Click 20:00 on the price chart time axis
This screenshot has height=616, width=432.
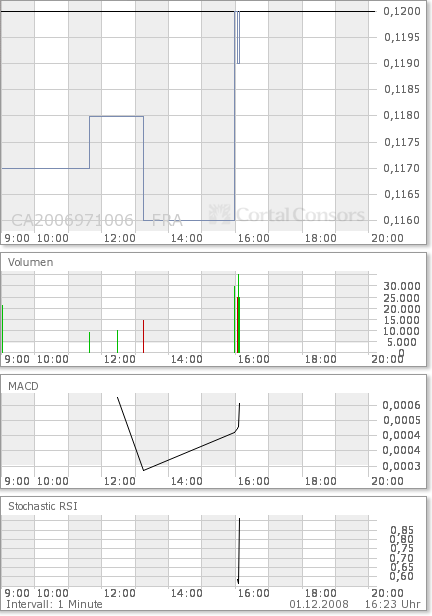pyautogui.click(x=387, y=238)
